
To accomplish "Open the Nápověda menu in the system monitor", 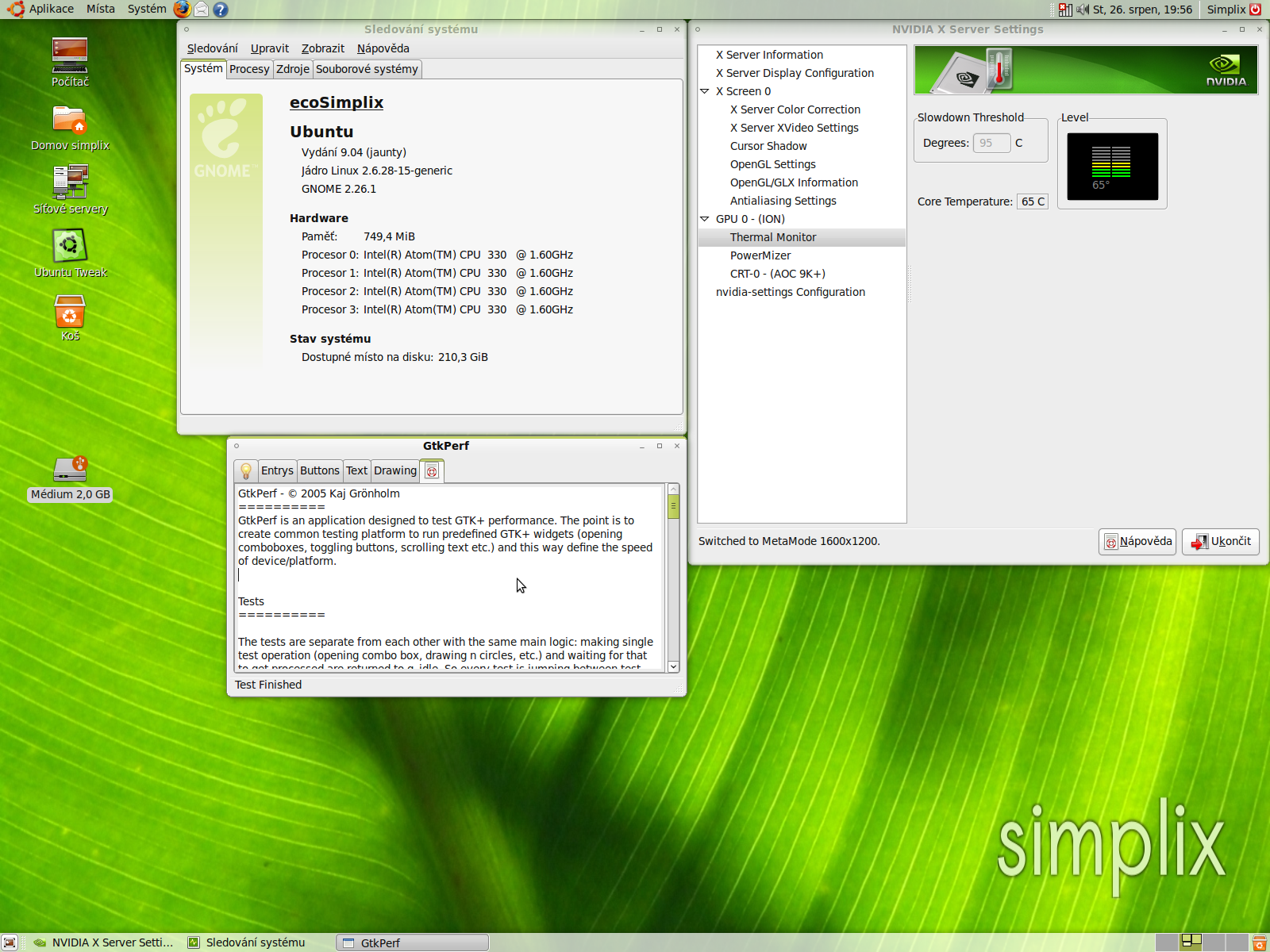I will point(383,48).
